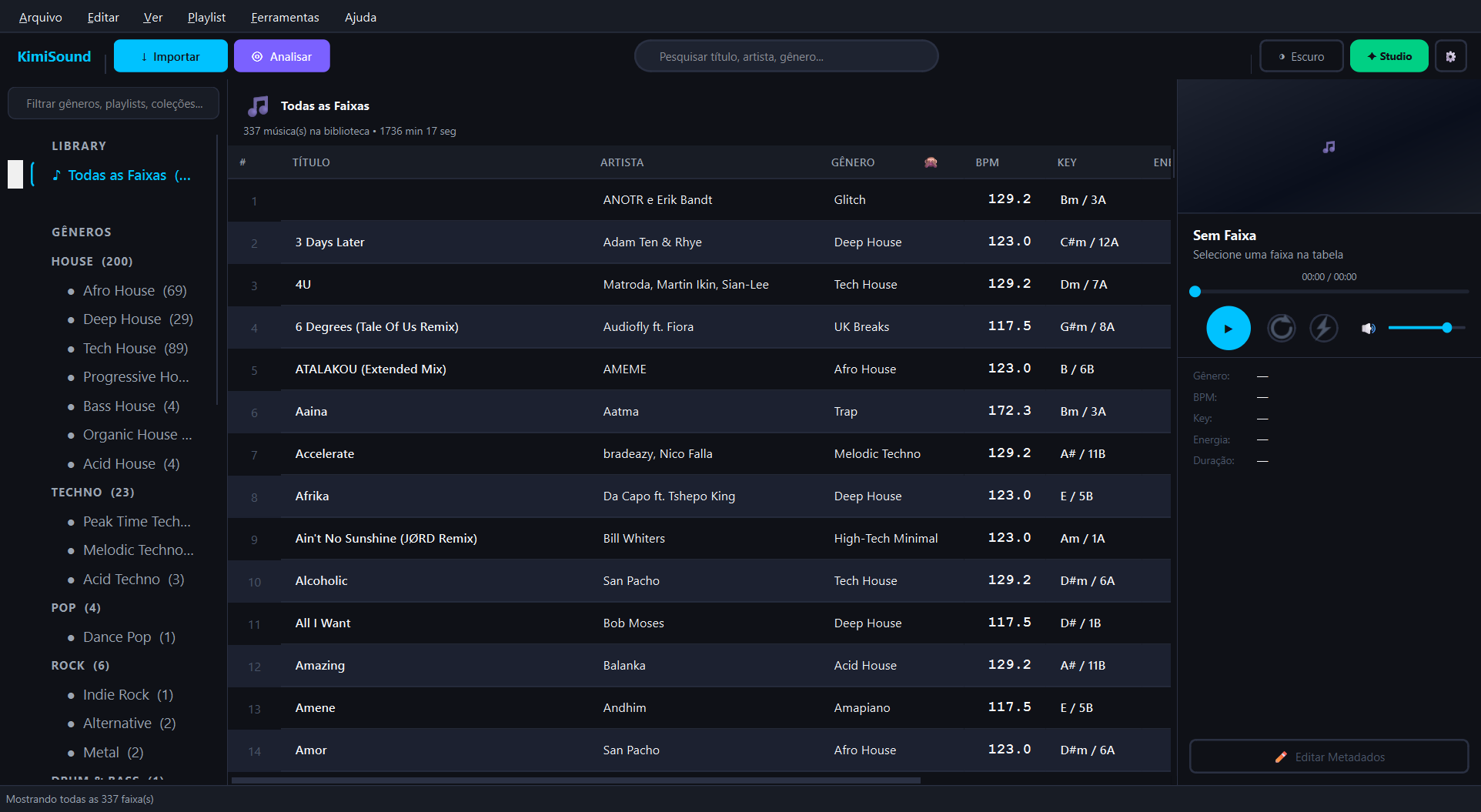The width and height of the screenshot is (1481, 812).
Task: Open the Playlist menu
Action: [x=206, y=17]
